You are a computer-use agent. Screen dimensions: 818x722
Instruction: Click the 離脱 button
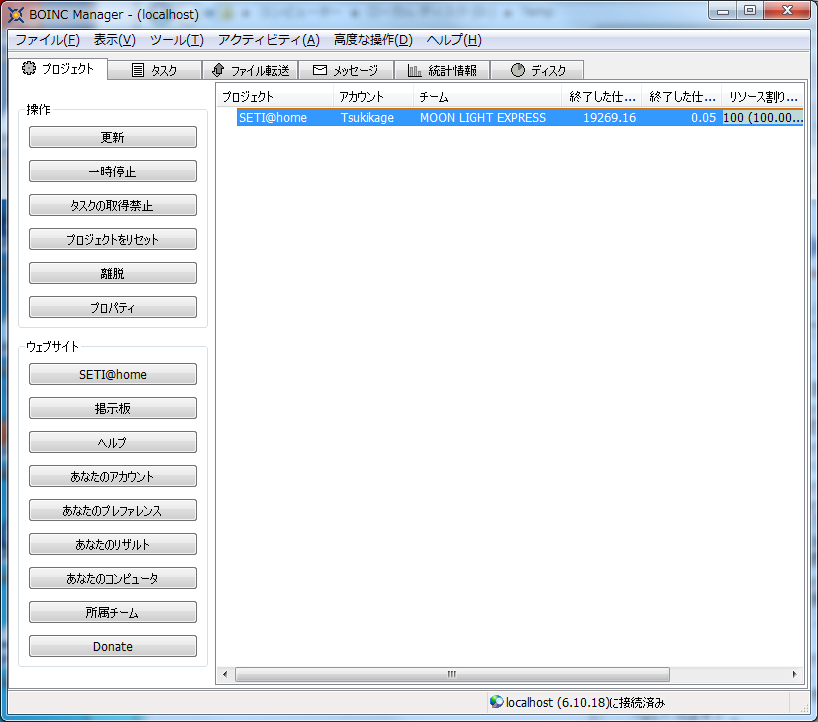coord(113,273)
